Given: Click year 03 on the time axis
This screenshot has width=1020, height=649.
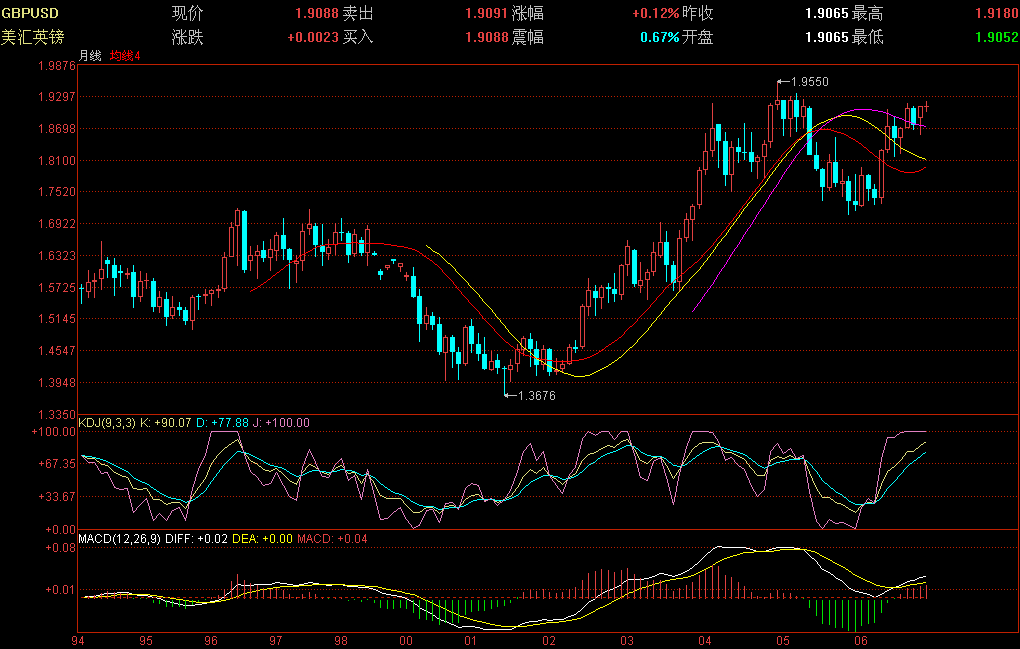Looking at the screenshot, I should click(x=626, y=639).
